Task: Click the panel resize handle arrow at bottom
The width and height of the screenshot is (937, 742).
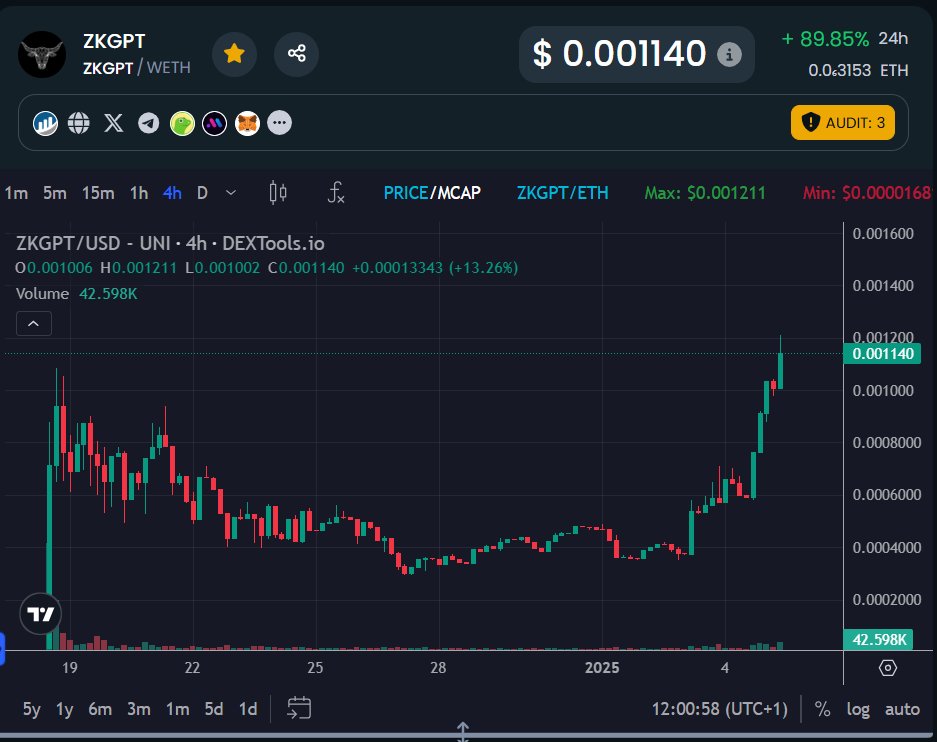Action: [463, 731]
